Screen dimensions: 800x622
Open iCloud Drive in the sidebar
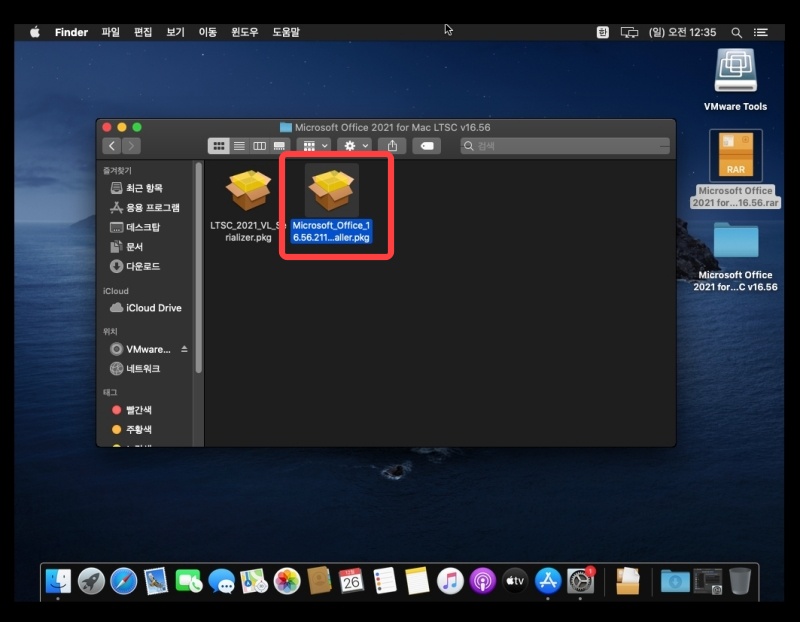146,308
